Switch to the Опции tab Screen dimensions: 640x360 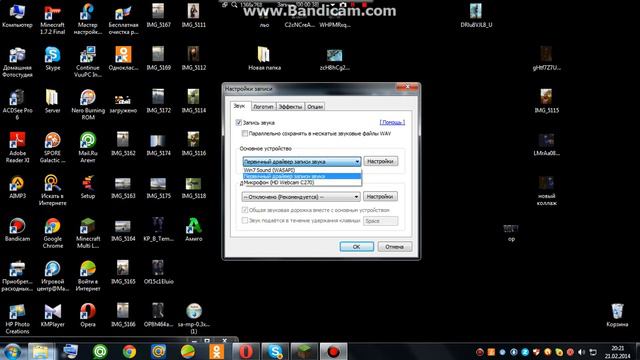tap(315, 107)
